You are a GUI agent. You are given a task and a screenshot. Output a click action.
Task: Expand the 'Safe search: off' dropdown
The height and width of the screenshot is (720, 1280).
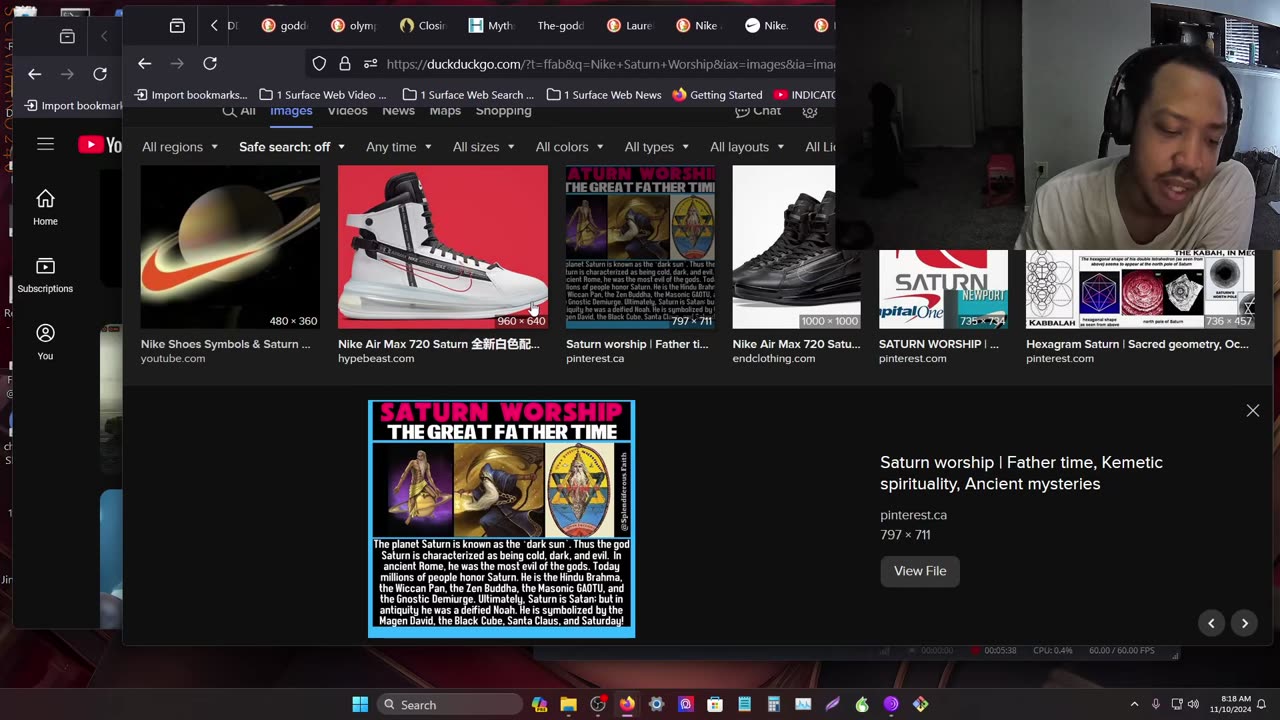pos(292,147)
